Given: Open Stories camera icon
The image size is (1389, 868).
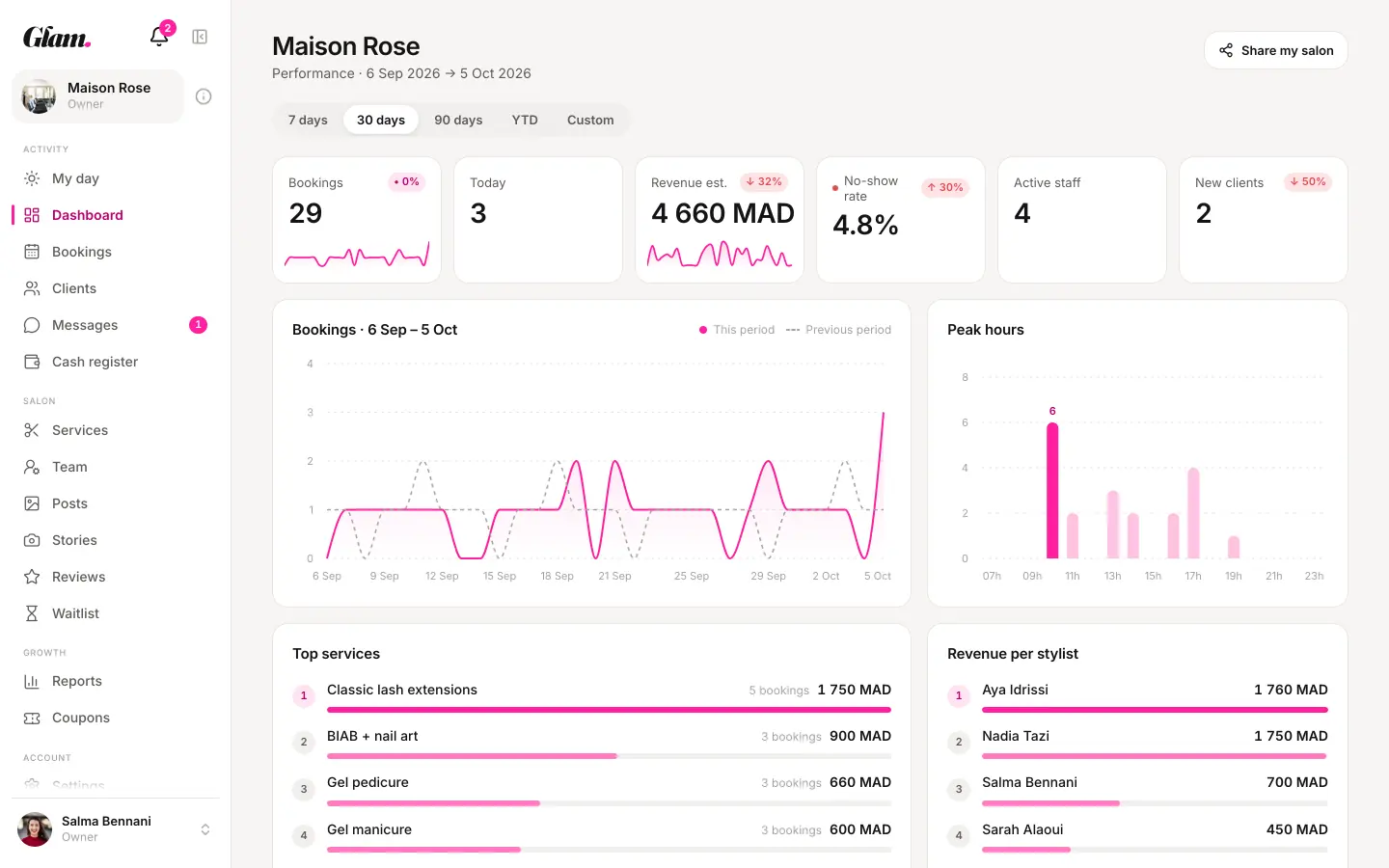Looking at the screenshot, I should coord(32,540).
